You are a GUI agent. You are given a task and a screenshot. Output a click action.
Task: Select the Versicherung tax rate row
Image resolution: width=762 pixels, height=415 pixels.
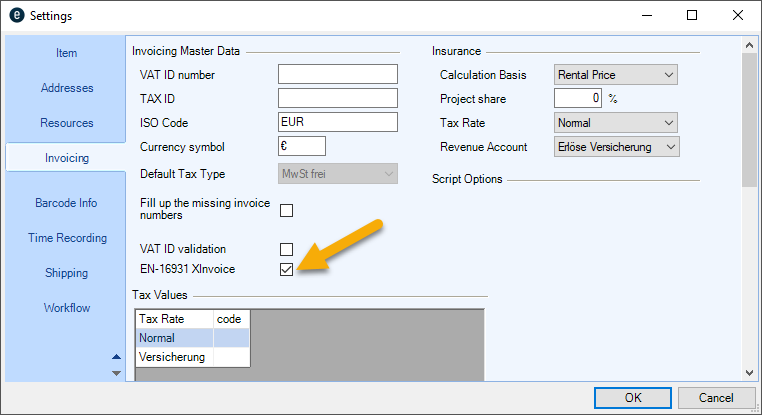click(x=173, y=357)
